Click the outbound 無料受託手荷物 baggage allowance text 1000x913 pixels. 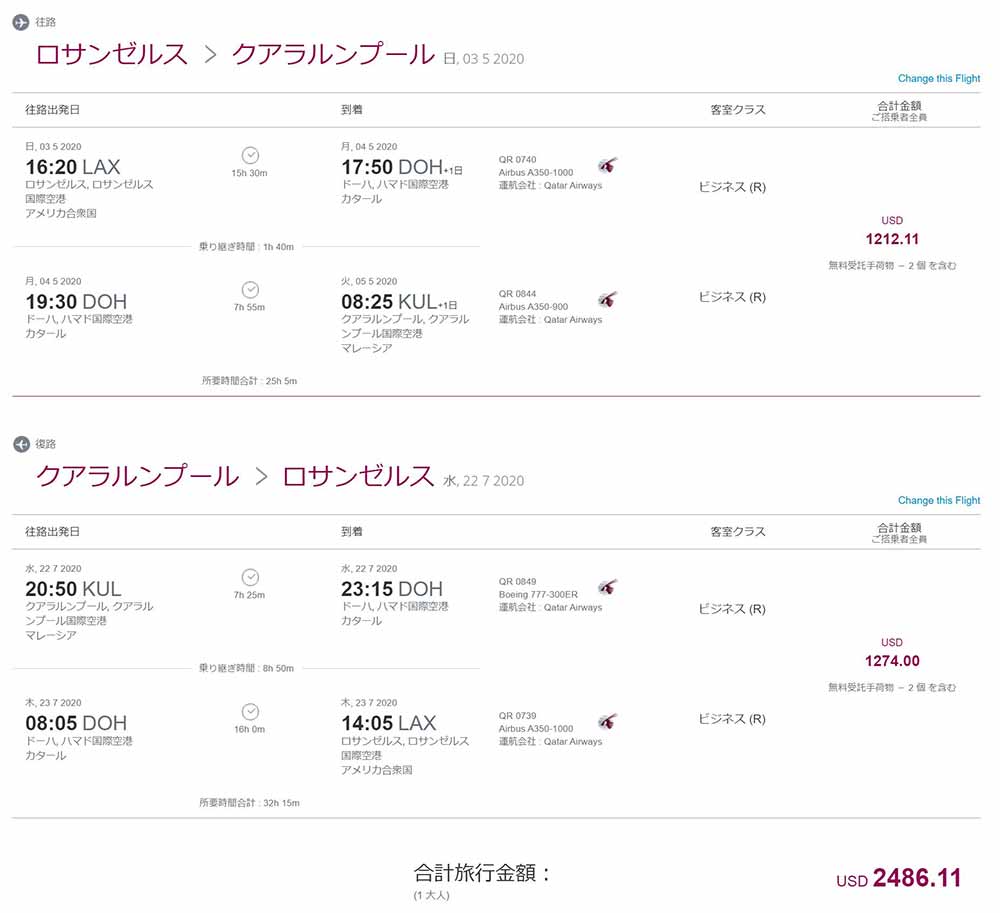[892, 266]
